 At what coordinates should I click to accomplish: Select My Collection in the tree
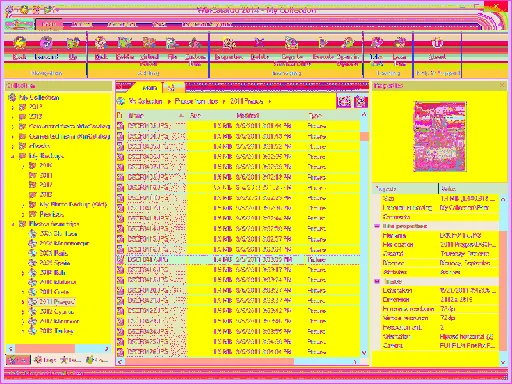point(39,98)
